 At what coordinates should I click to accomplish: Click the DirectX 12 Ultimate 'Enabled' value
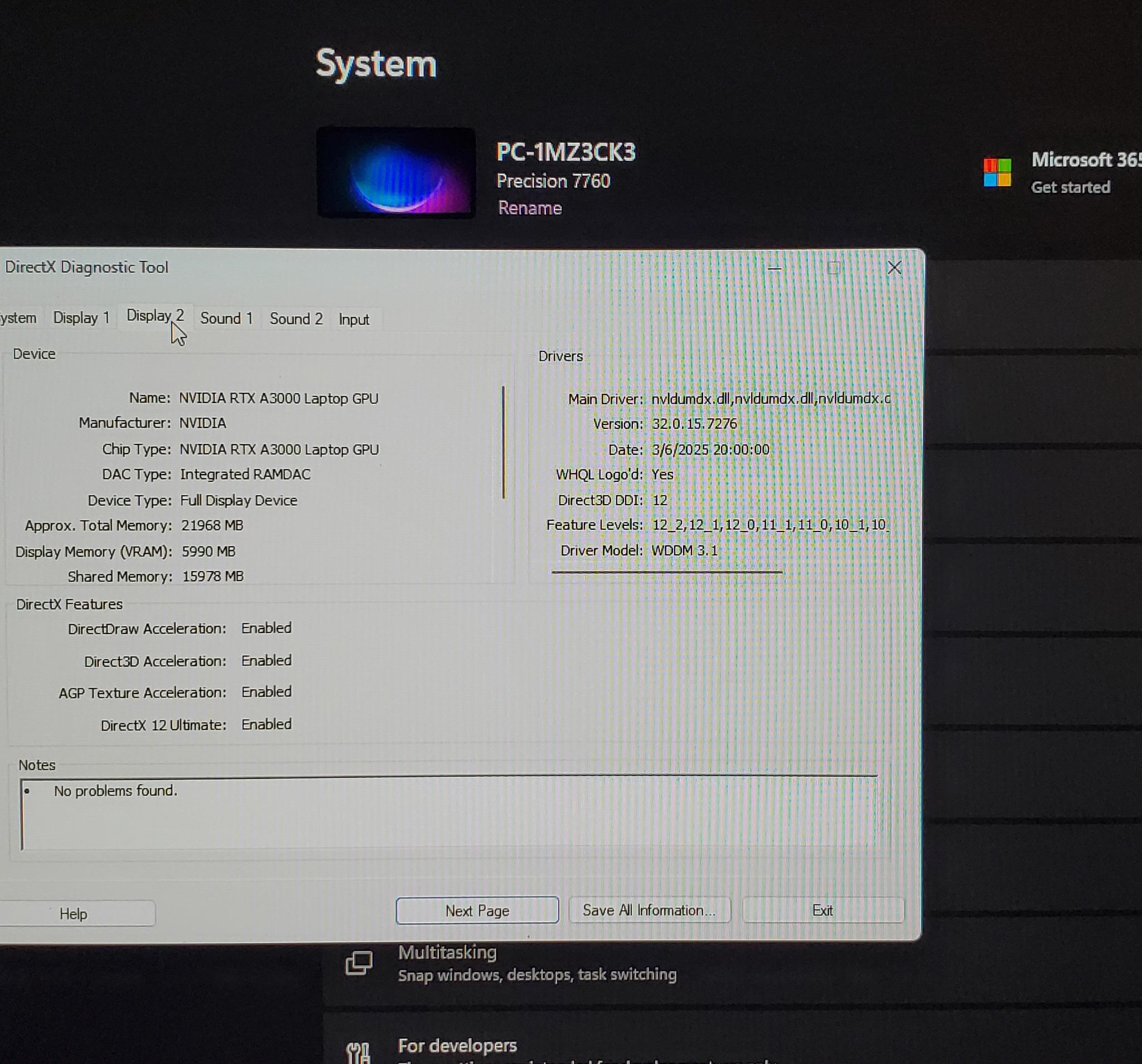(x=266, y=724)
